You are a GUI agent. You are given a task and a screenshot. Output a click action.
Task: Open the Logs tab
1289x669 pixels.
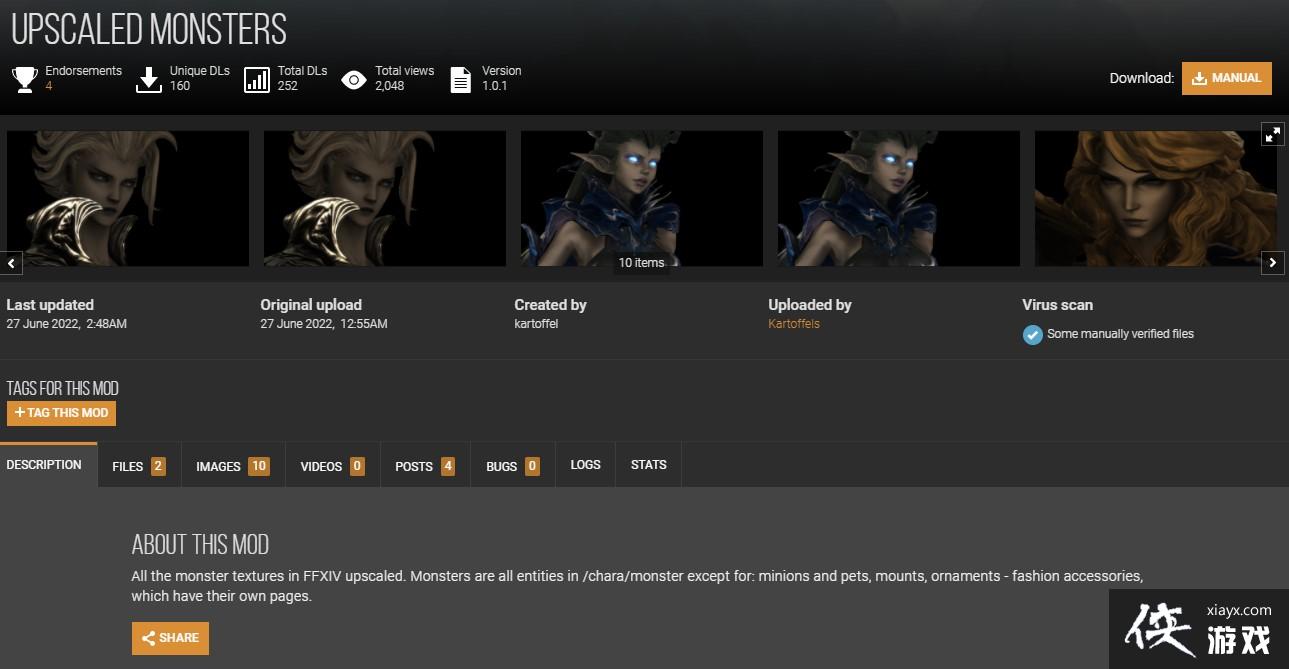(x=585, y=465)
